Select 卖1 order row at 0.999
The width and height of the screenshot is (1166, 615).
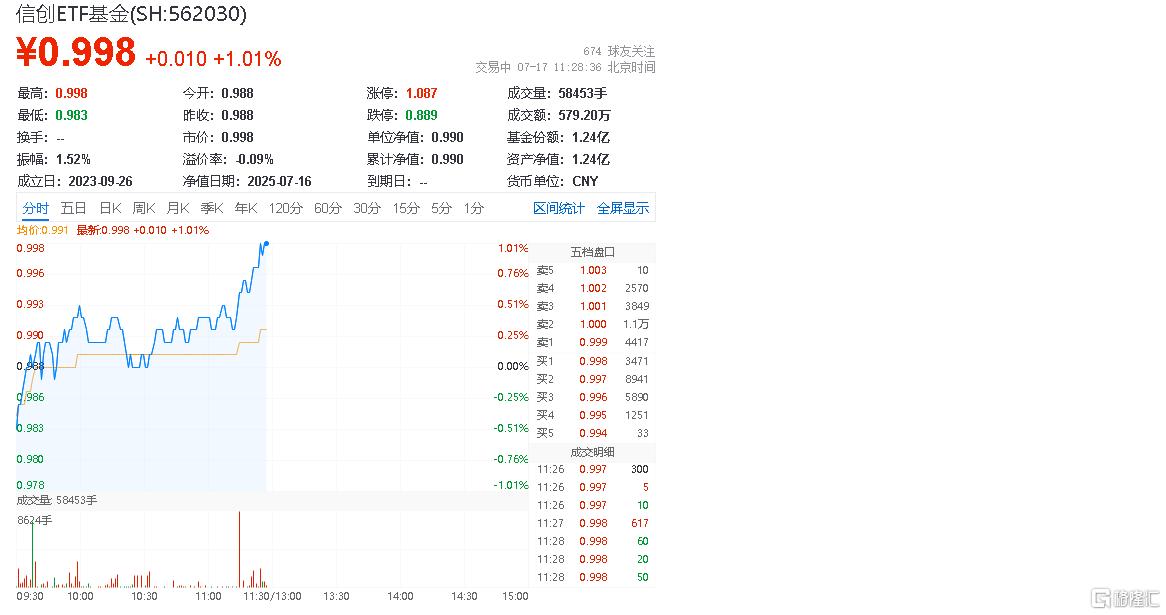tap(593, 342)
